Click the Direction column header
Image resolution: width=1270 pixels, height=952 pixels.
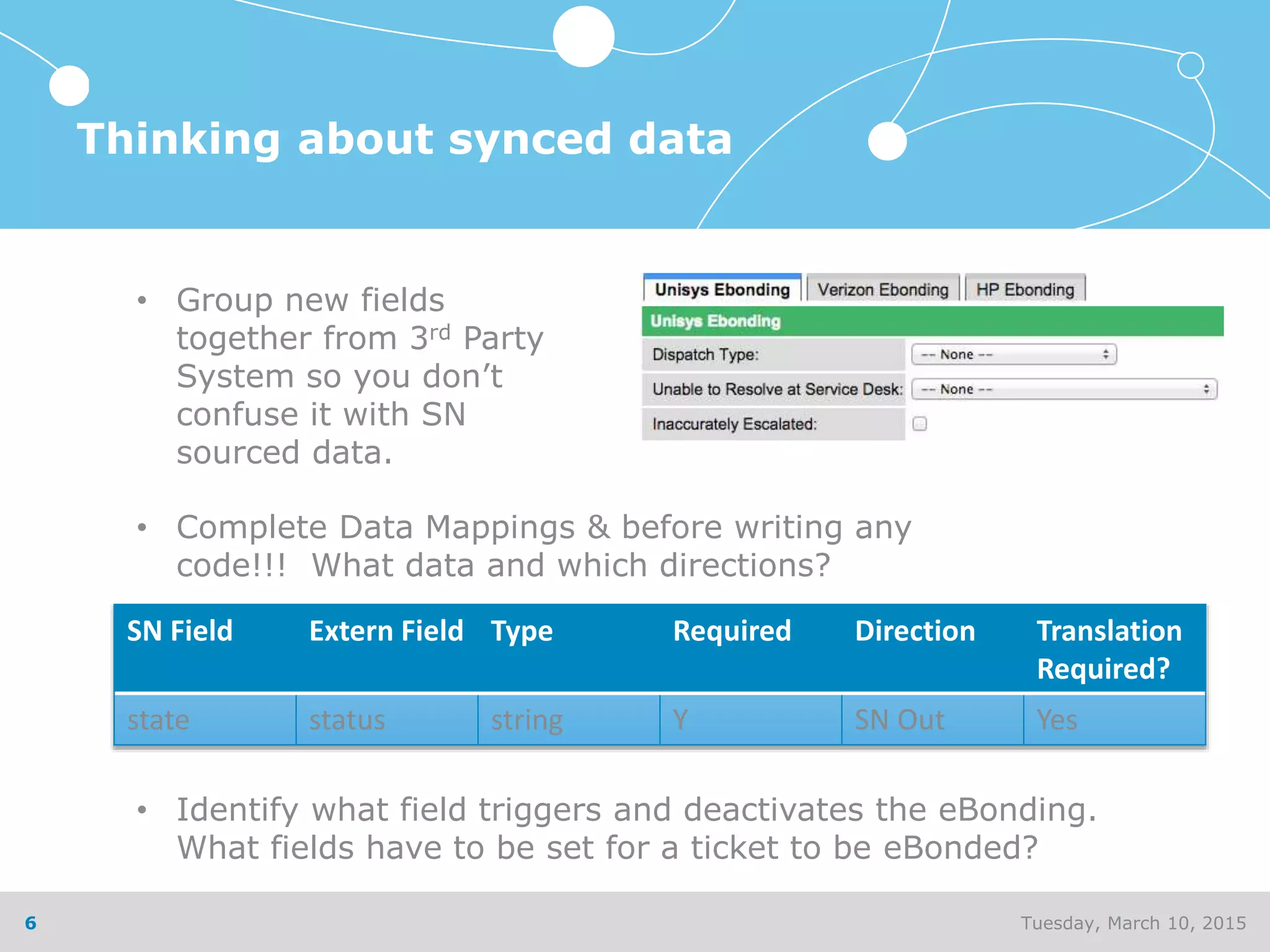(915, 631)
